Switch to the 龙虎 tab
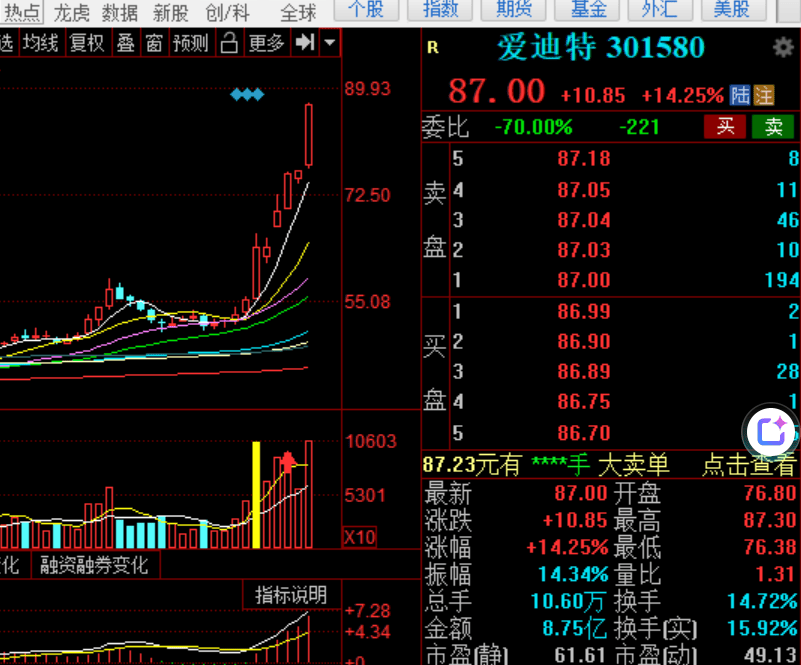Image resolution: width=801 pixels, height=665 pixels. pos(72,12)
